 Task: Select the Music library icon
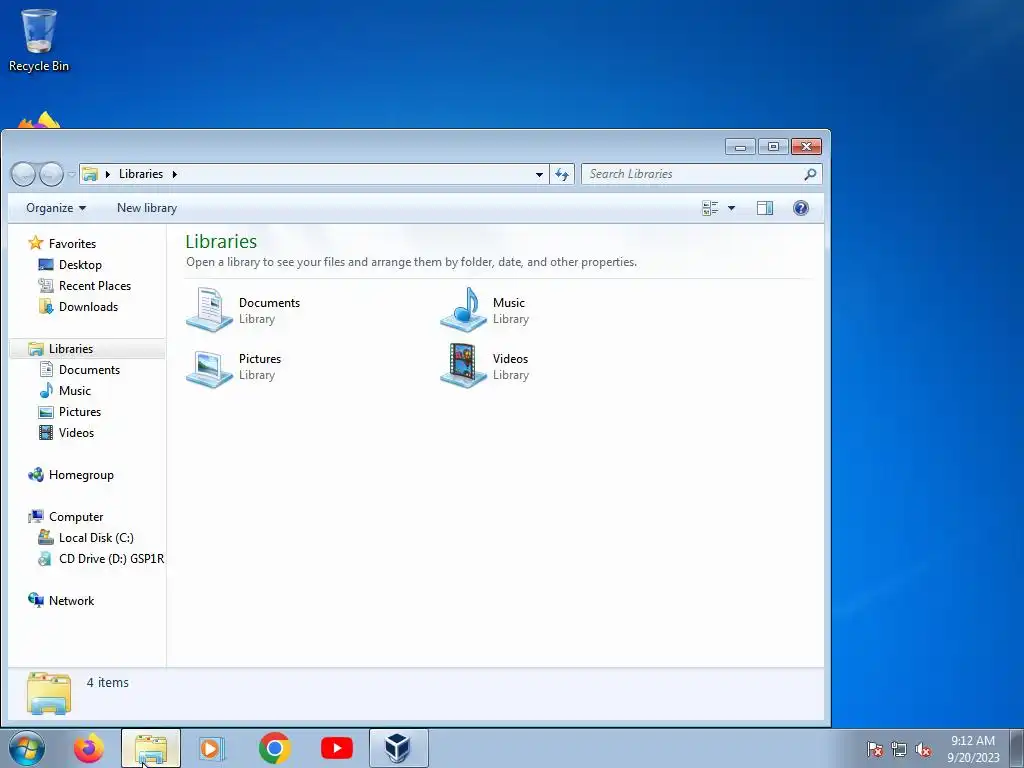[463, 310]
